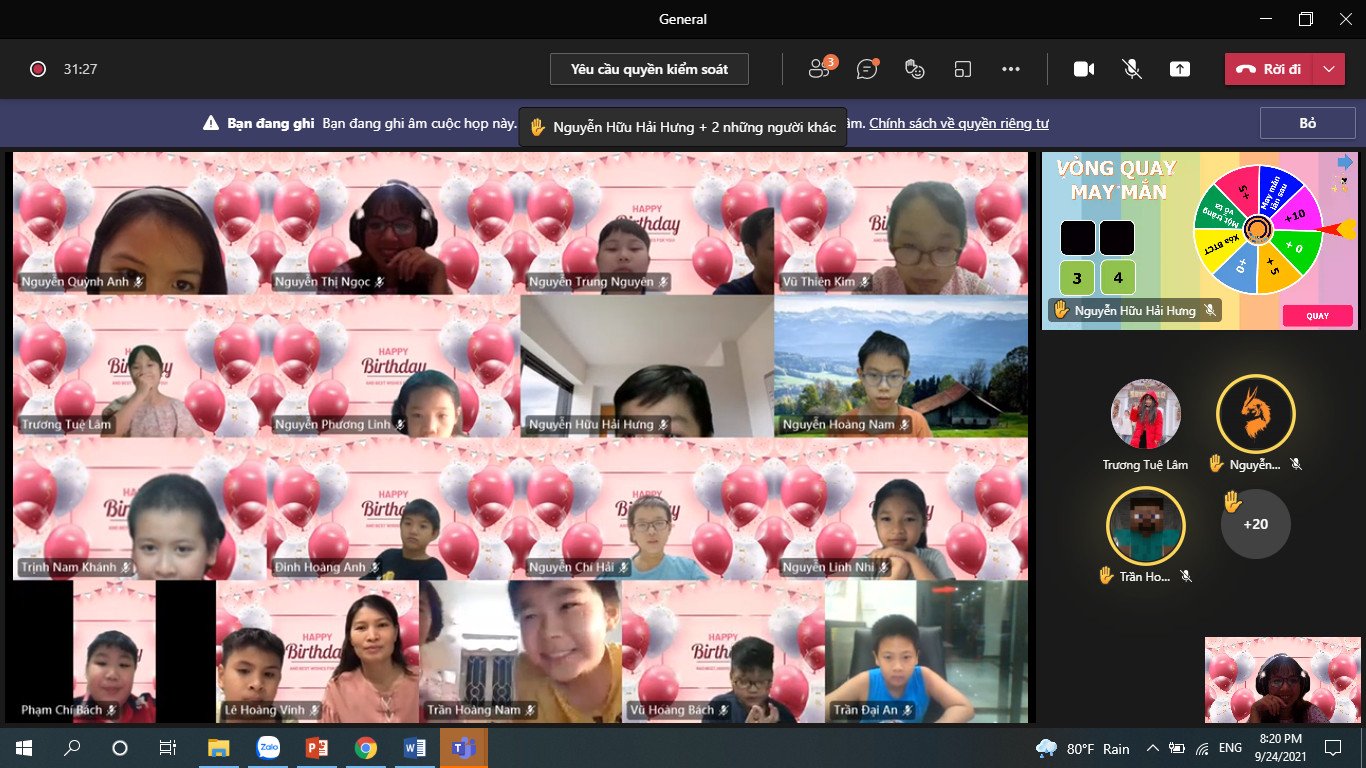Expand the Rời đi leave options arrow
The height and width of the screenshot is (768, 1366).
click(x=1328, y=69)
